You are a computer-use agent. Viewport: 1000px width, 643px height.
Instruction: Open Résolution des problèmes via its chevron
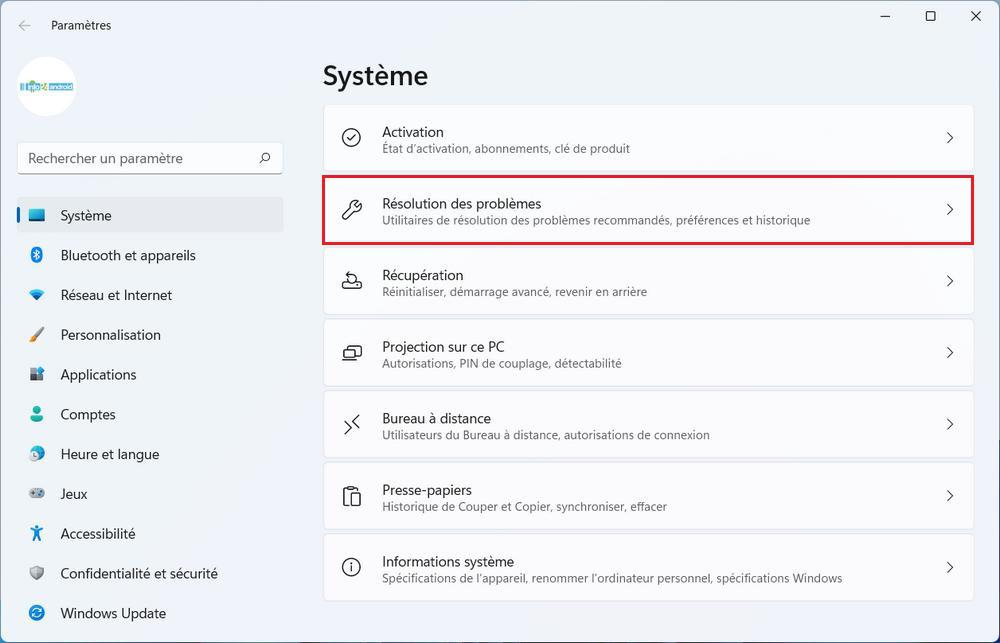click(x=950, y=209)
